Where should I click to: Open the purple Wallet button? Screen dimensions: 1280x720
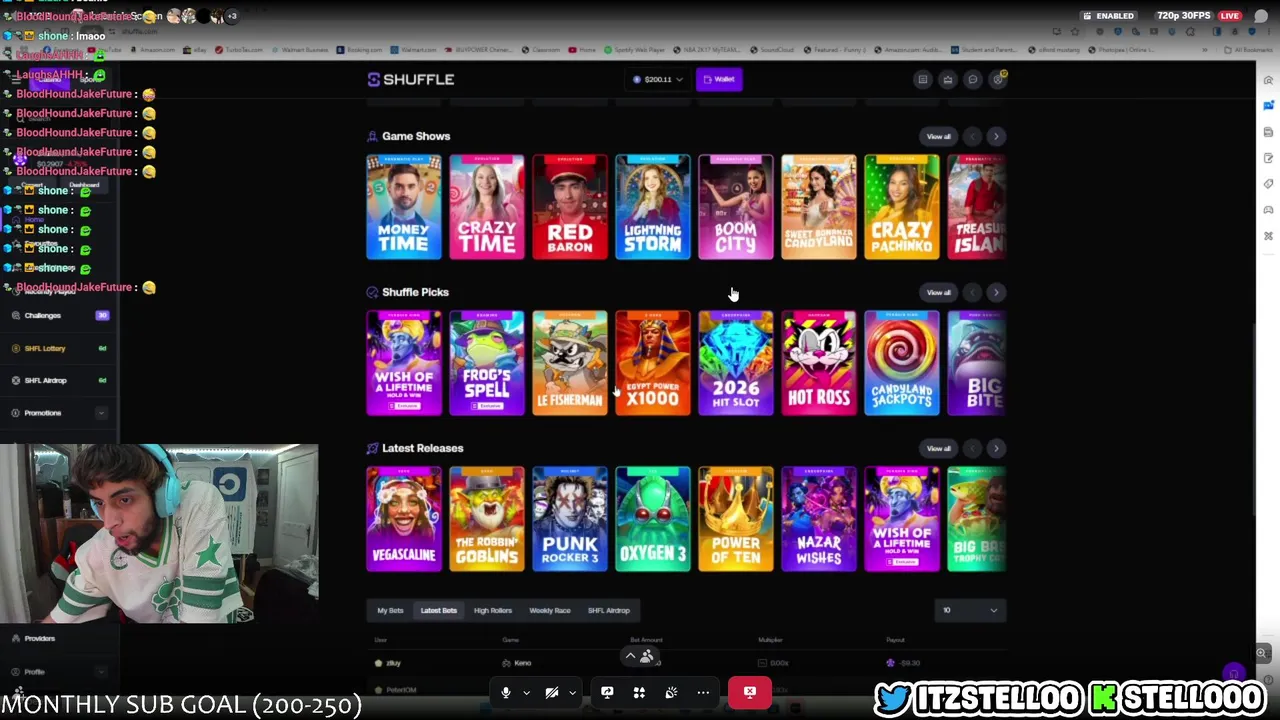[x=719, y=79]
